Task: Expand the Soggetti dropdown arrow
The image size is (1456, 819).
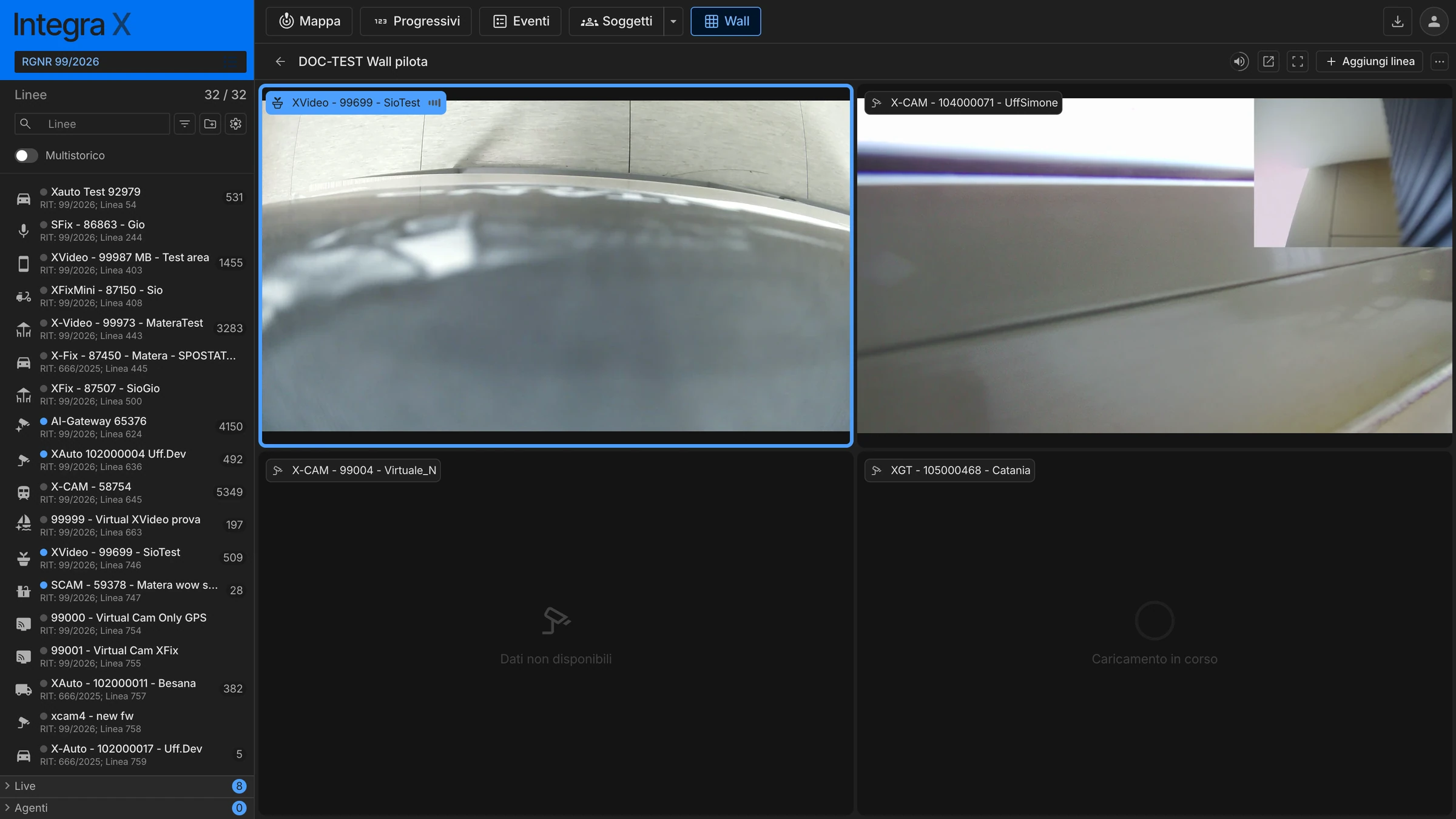Action: (x=673, y=21)
